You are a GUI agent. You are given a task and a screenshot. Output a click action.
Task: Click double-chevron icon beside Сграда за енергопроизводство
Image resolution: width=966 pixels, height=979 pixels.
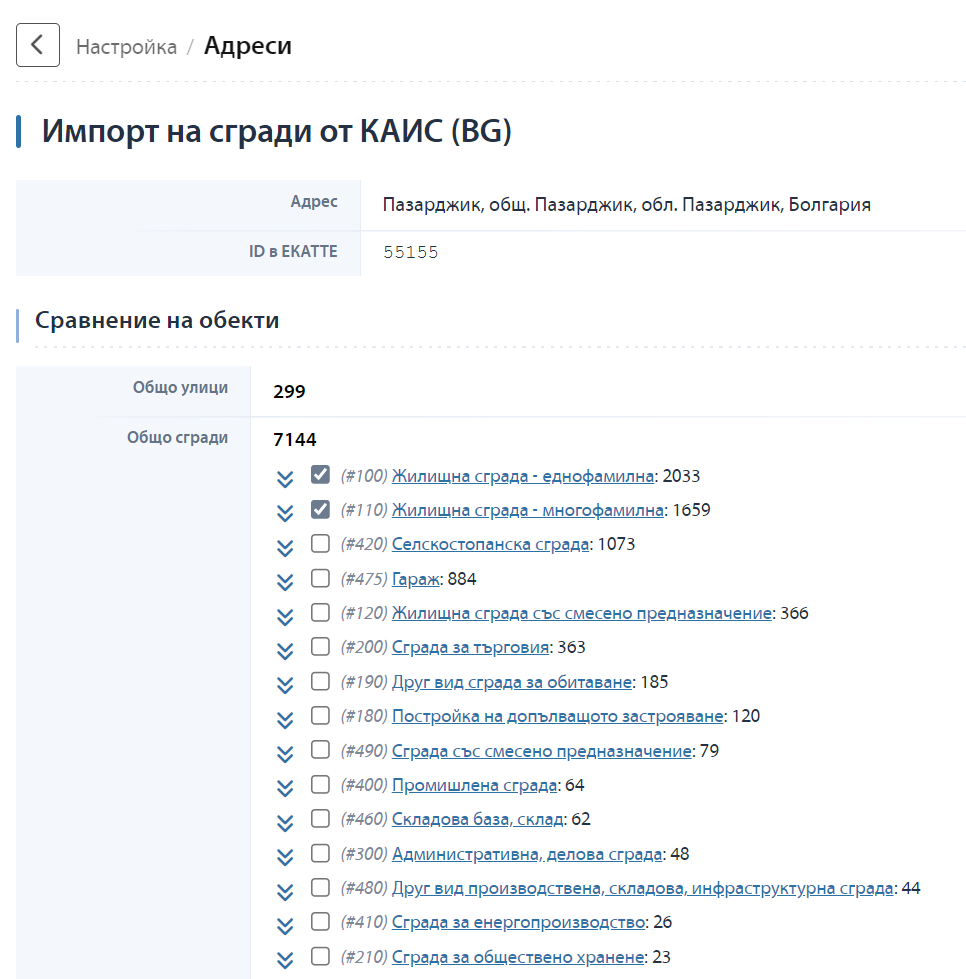285,926
